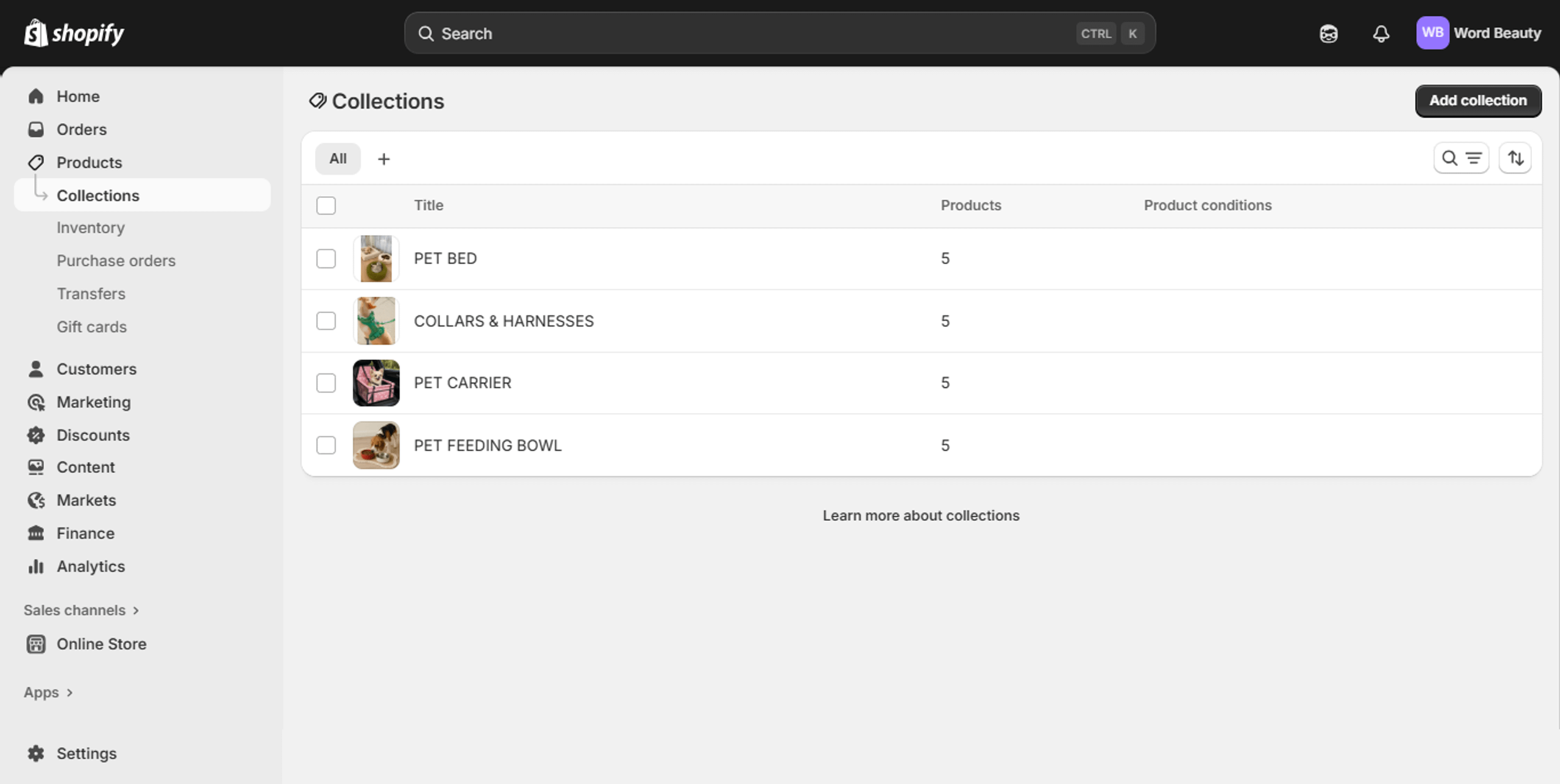Click the Customers person icon
The width and height of the screenshot is (1560, 784).
click(36, 369)
